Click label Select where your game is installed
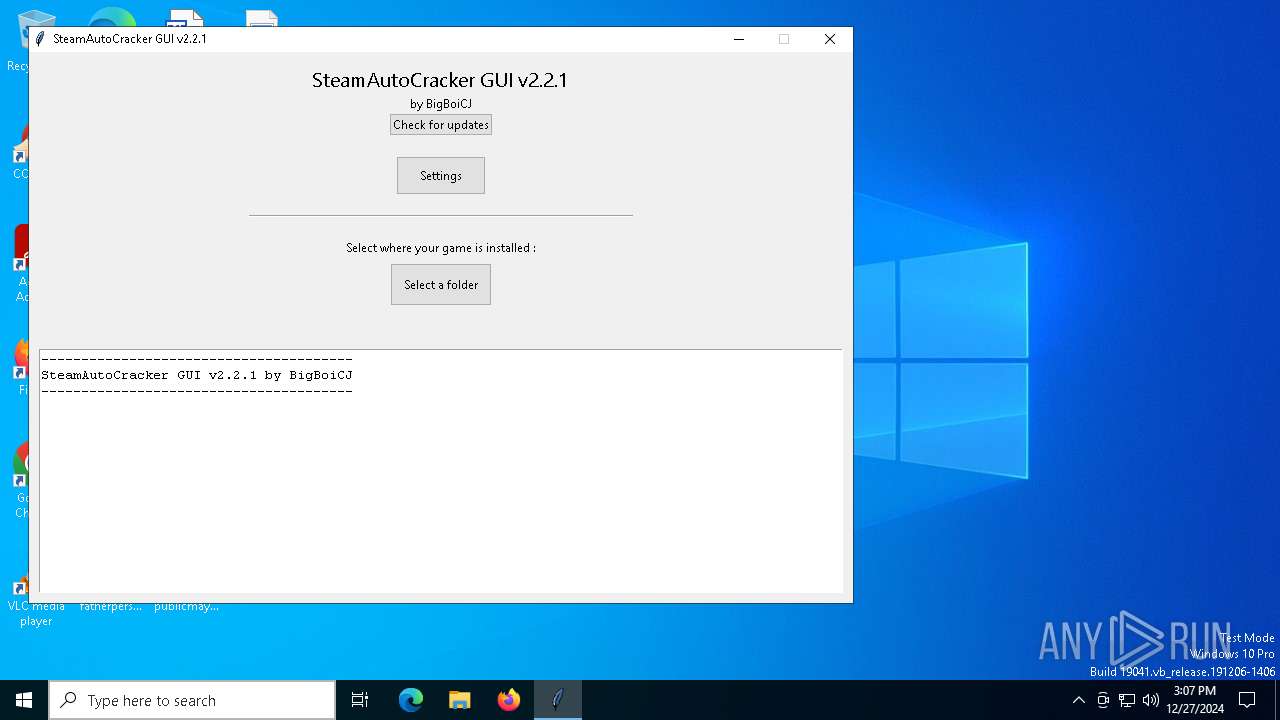1280x720 pixels. (x=441, y=248)
